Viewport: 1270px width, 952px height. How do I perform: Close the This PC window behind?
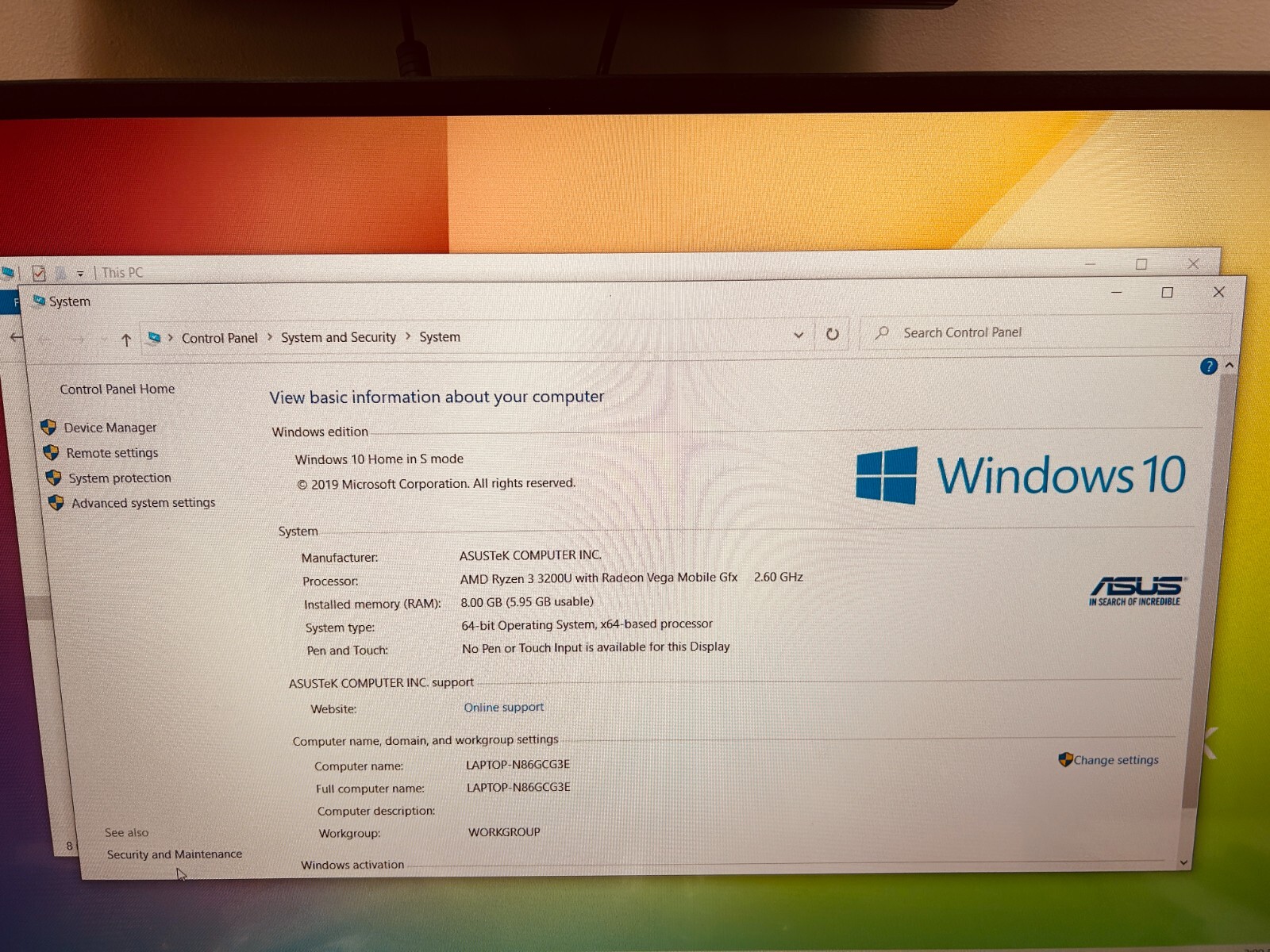tap(1193, 263)
